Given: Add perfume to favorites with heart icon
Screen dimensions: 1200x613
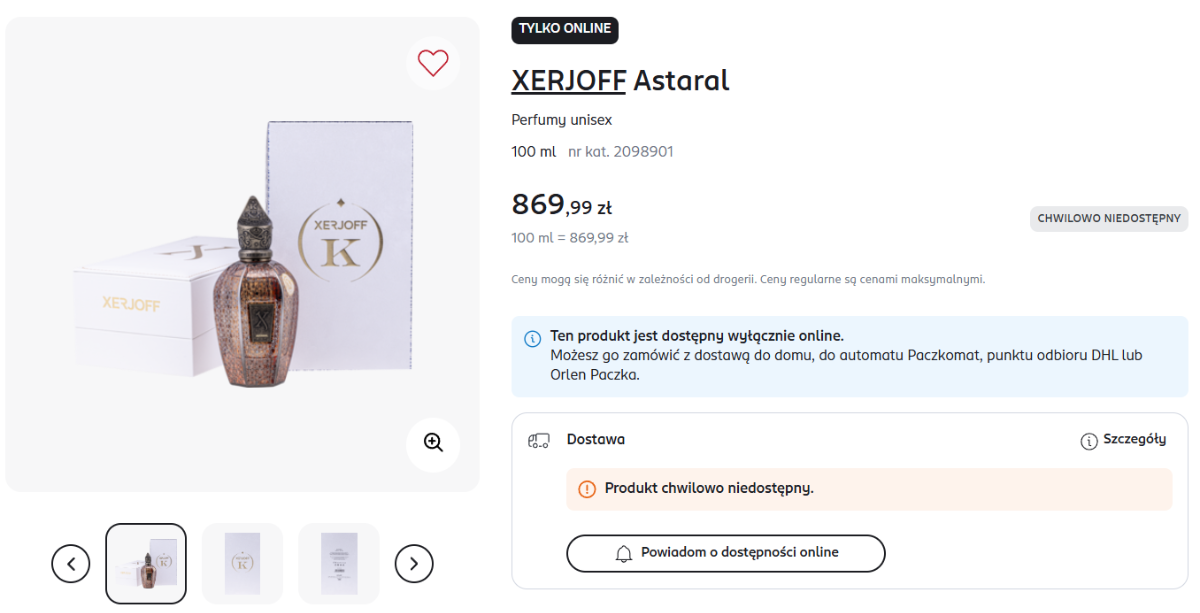Looking at the screenshot, I should click(433, 63).
